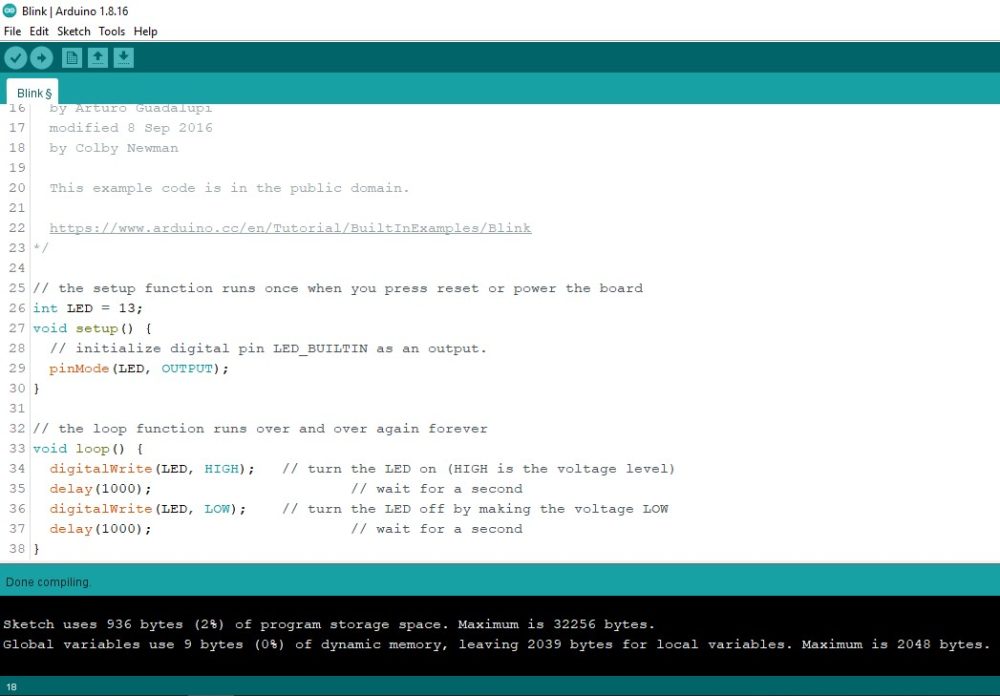Click the Arduino logo in the title bar

pos(10,11)
